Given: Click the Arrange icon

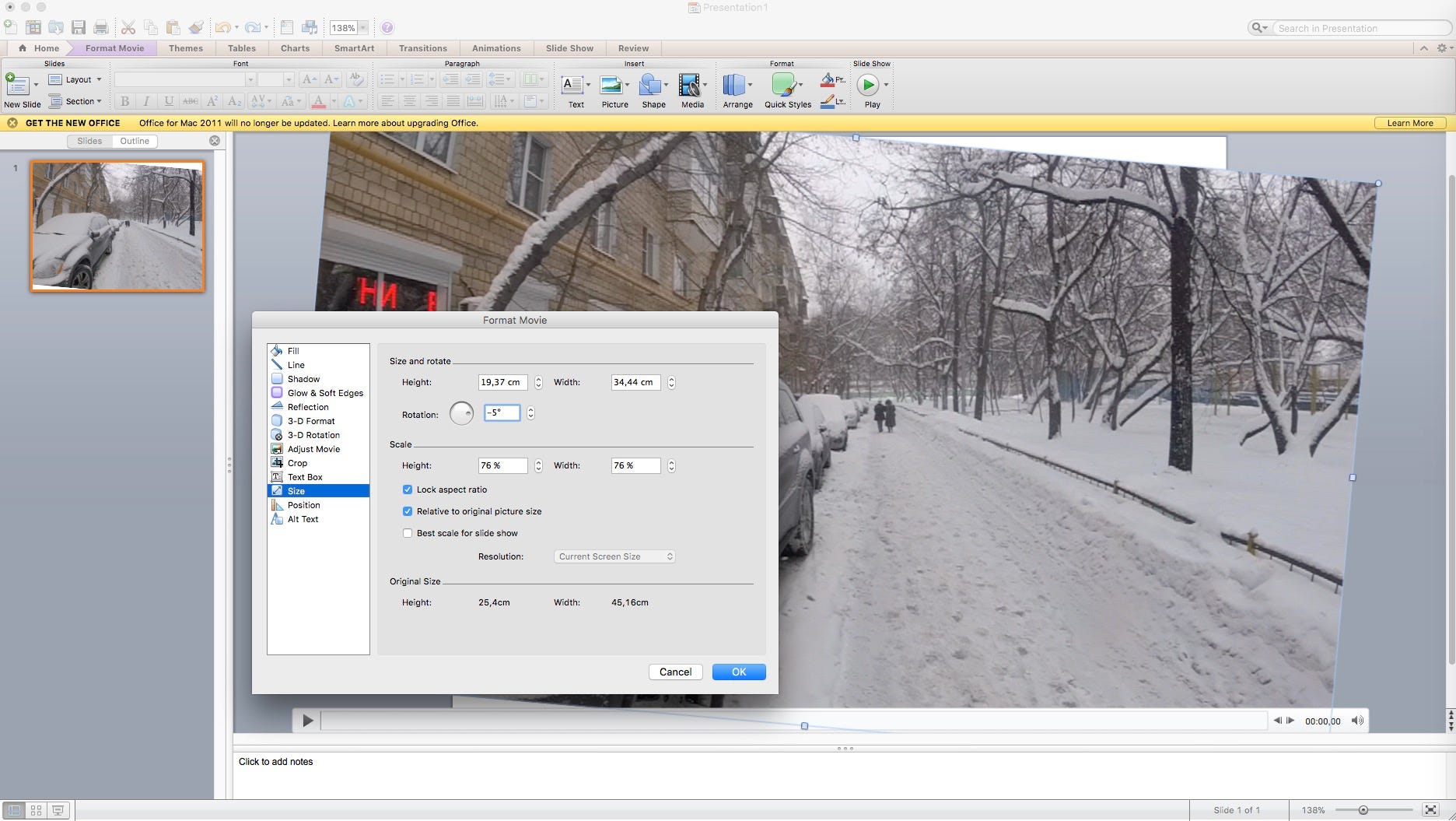Looking at the screenshot, I should (x=733, y=84).
